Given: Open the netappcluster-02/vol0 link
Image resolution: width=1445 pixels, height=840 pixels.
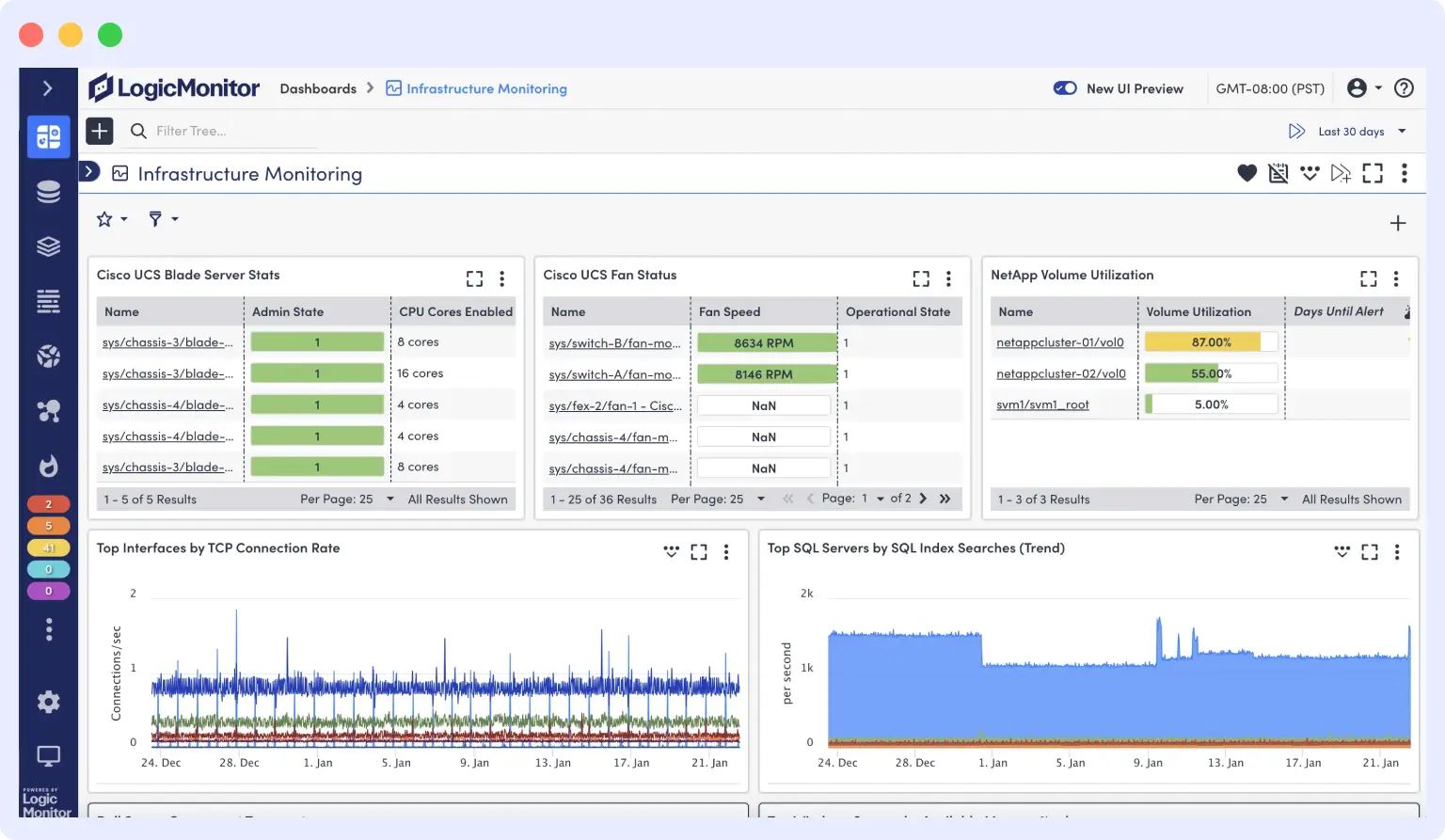Looking at the screenshot, I should (1061, 373).
